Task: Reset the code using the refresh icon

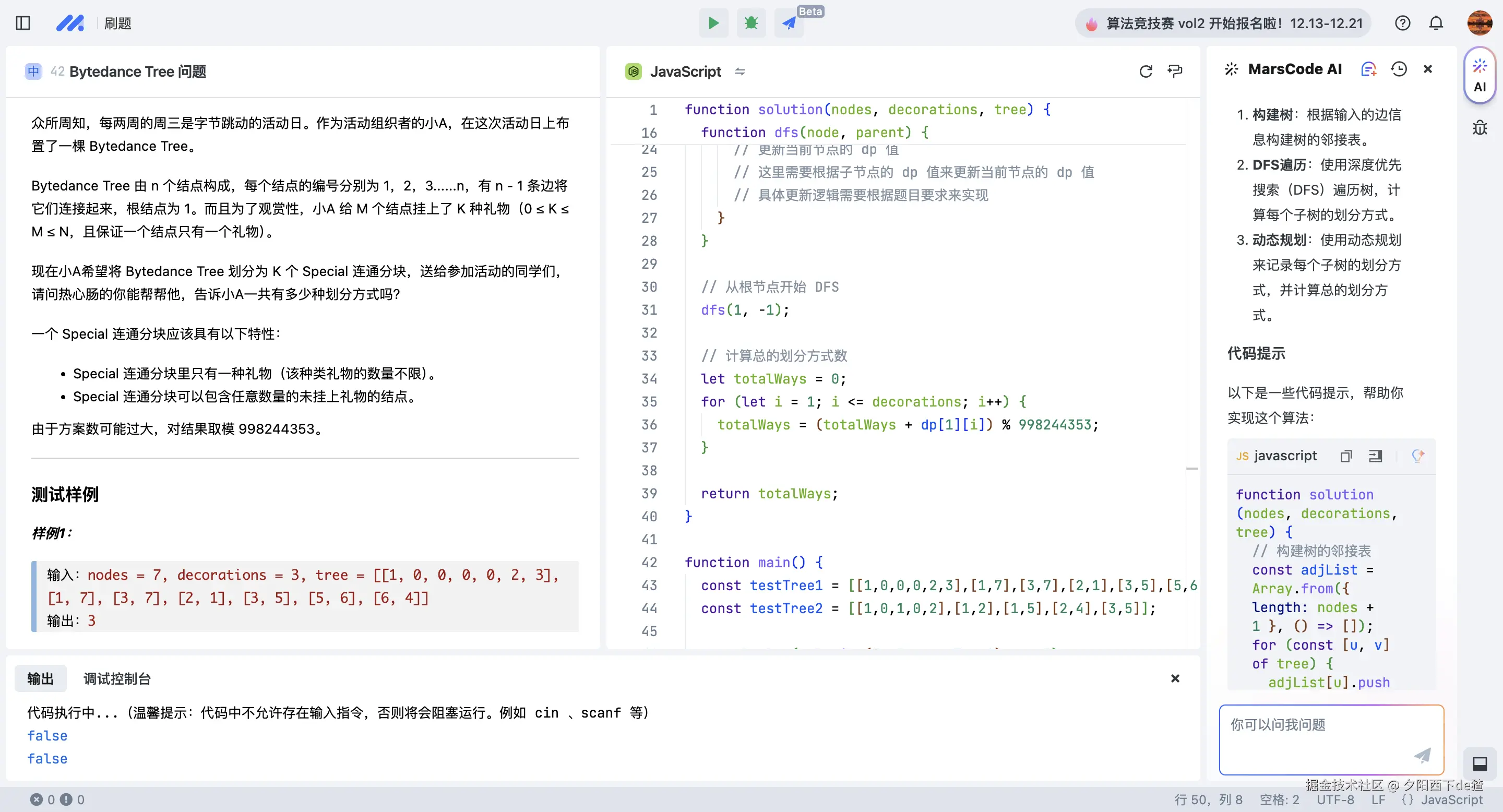Action: coord(1146,70)
